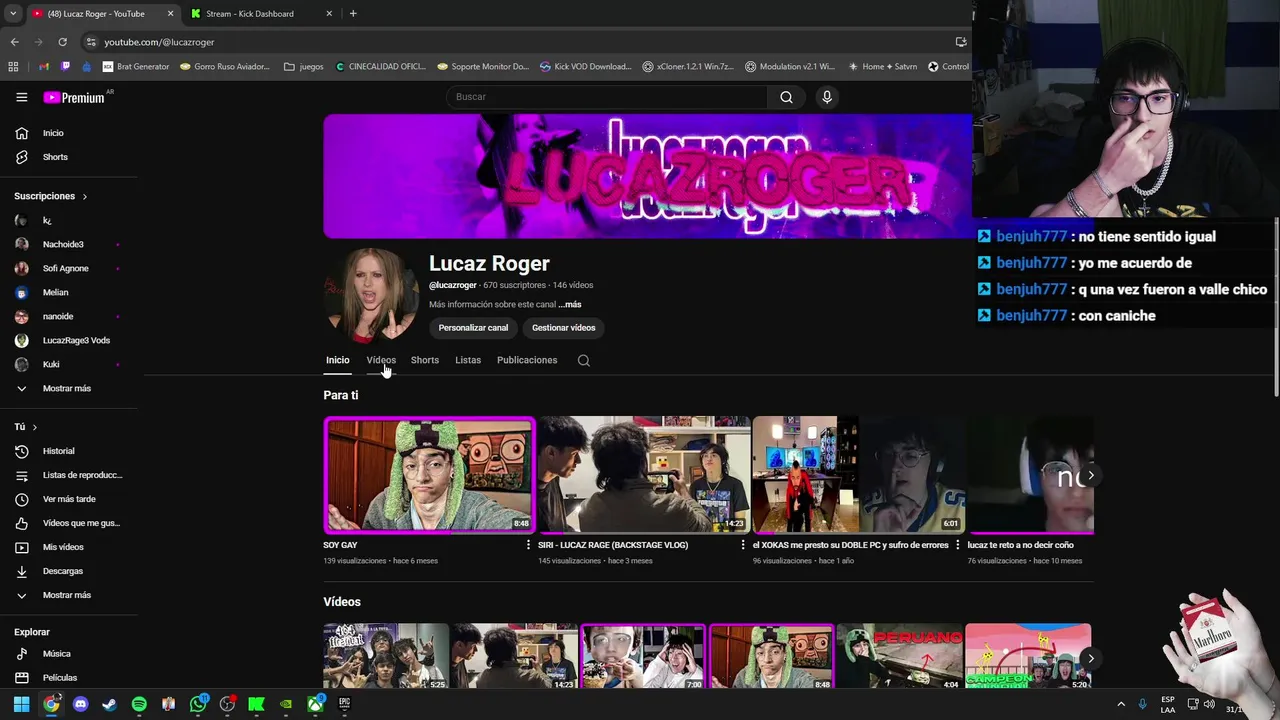Click the Lucaz Roger channel avatar
Image resolution: width=1280 pixels, height=720 pixels.
click(372, 295)
